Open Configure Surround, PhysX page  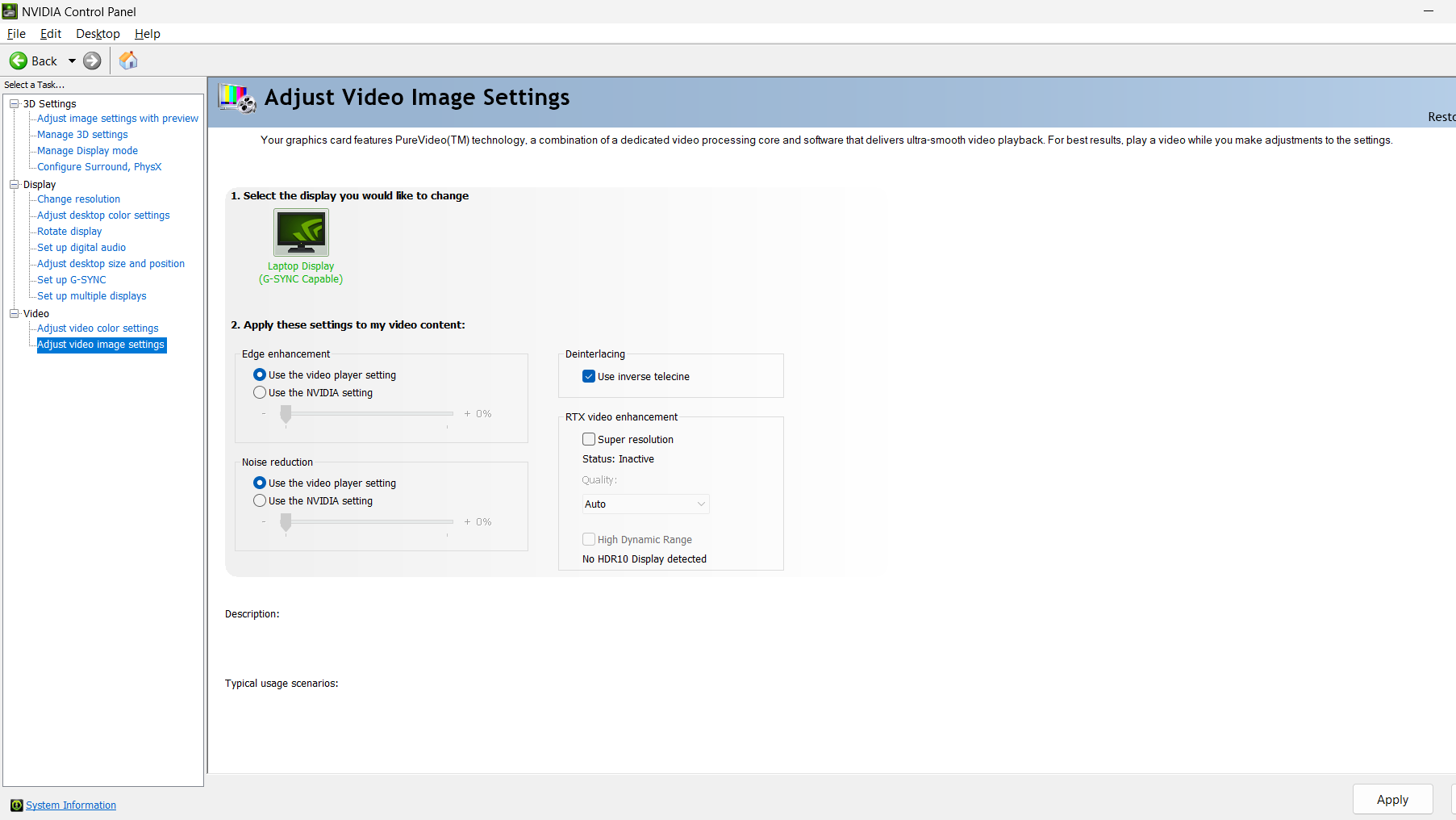click(x=99, y=167)
